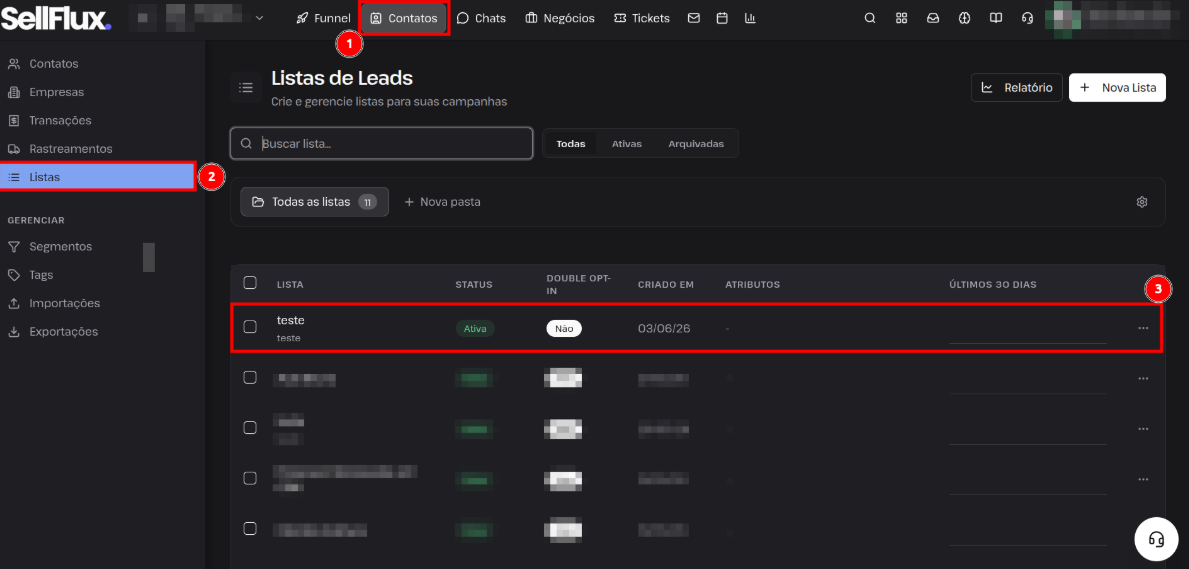This screenshot has width=1189, height=569.
Task: Open the search magnifier icon in top bar
Action: 870,18
